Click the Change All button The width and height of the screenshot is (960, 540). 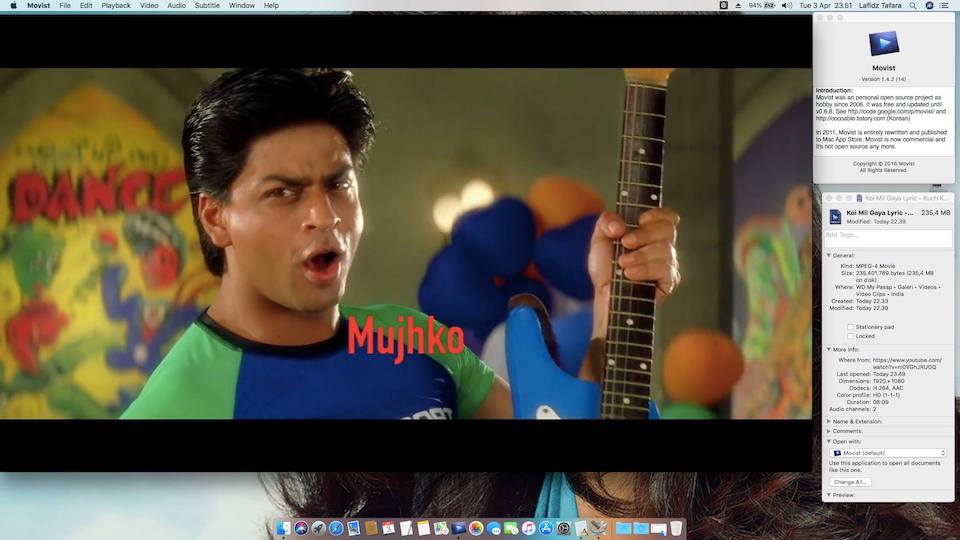click(x=850, y=482)
